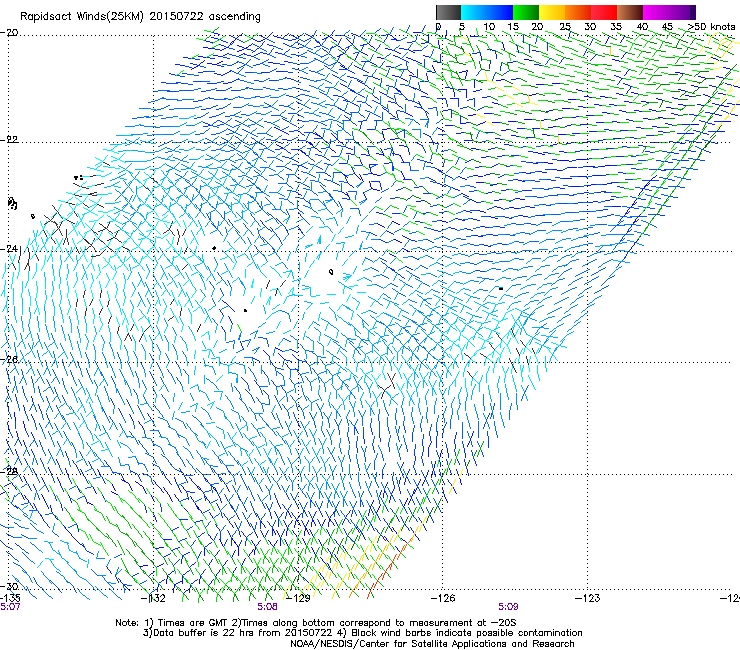Screen dimensions: 740x650
Task: Select the orange 25-30 knots legend segment
Action: pos(578,12)
